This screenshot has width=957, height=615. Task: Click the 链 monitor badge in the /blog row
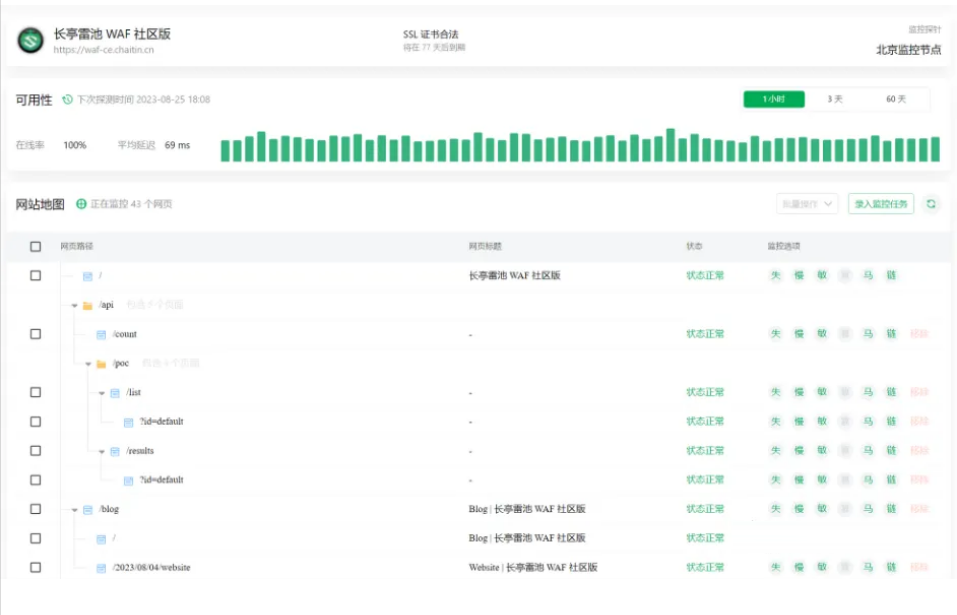coord(891,509)
